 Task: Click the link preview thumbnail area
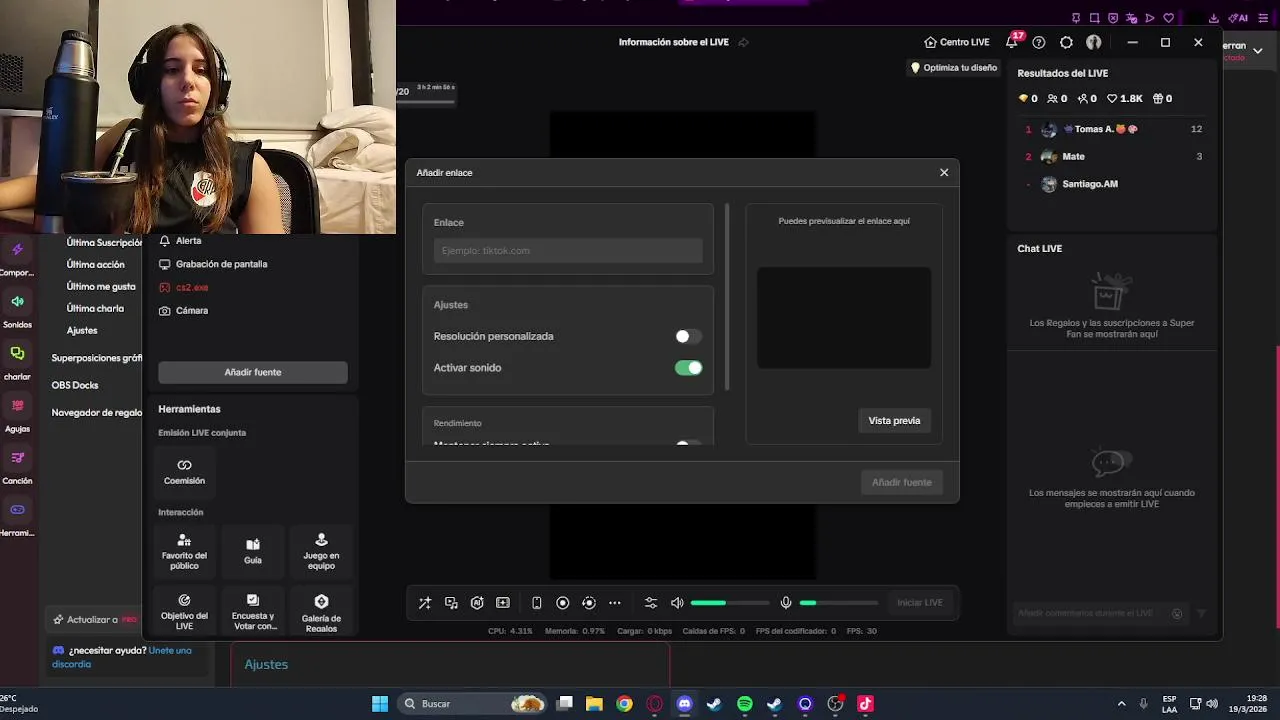click(x=844, y=318)
